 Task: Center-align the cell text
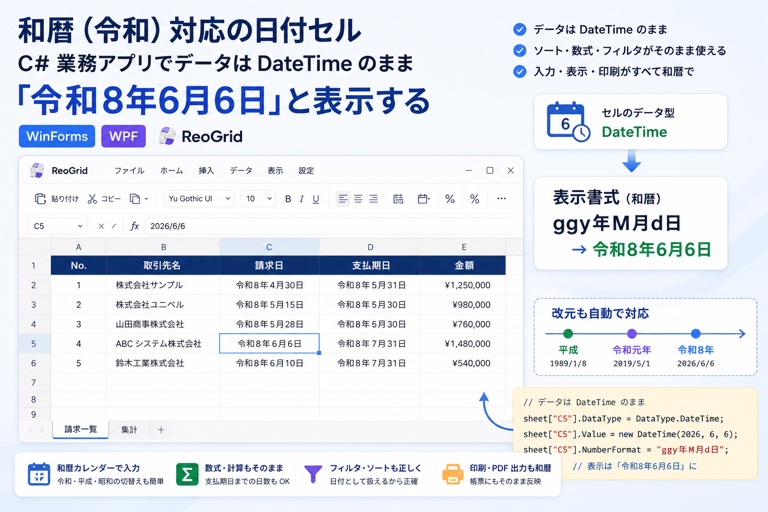point(358,198)
